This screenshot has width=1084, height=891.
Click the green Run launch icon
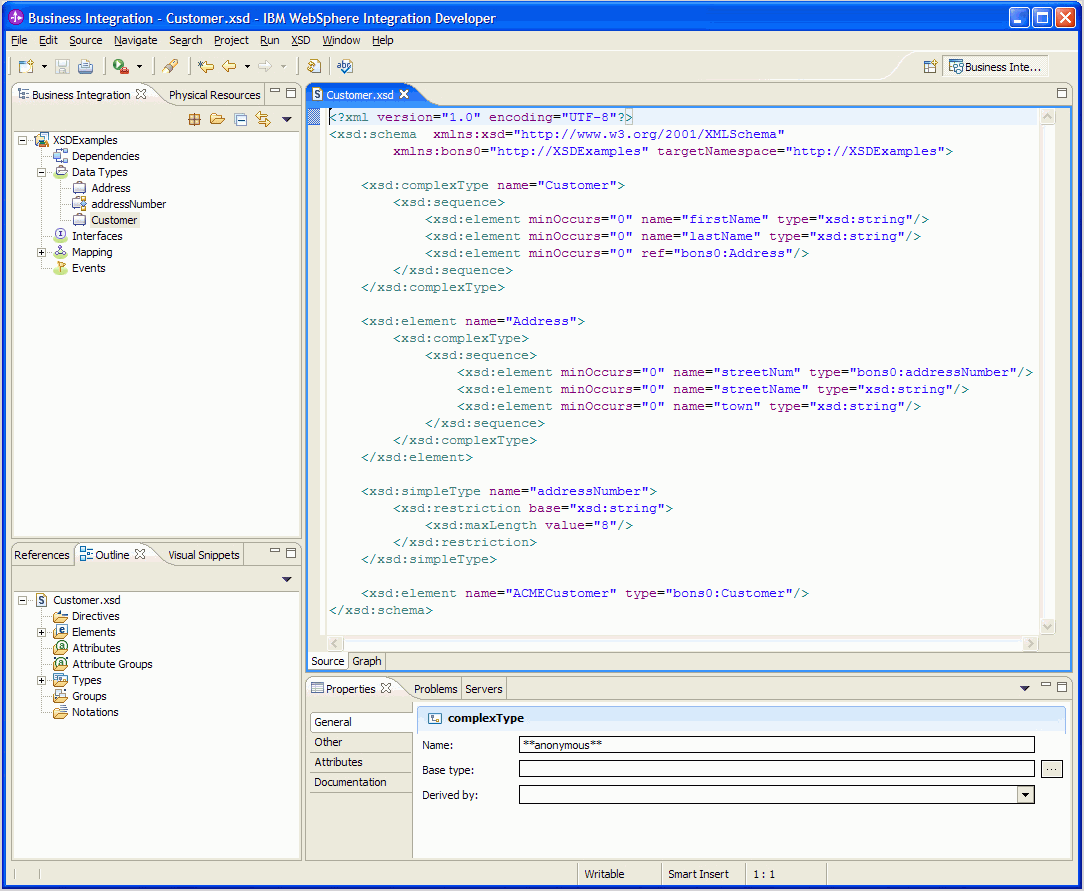pyautogui.click(x=120, y=67)
